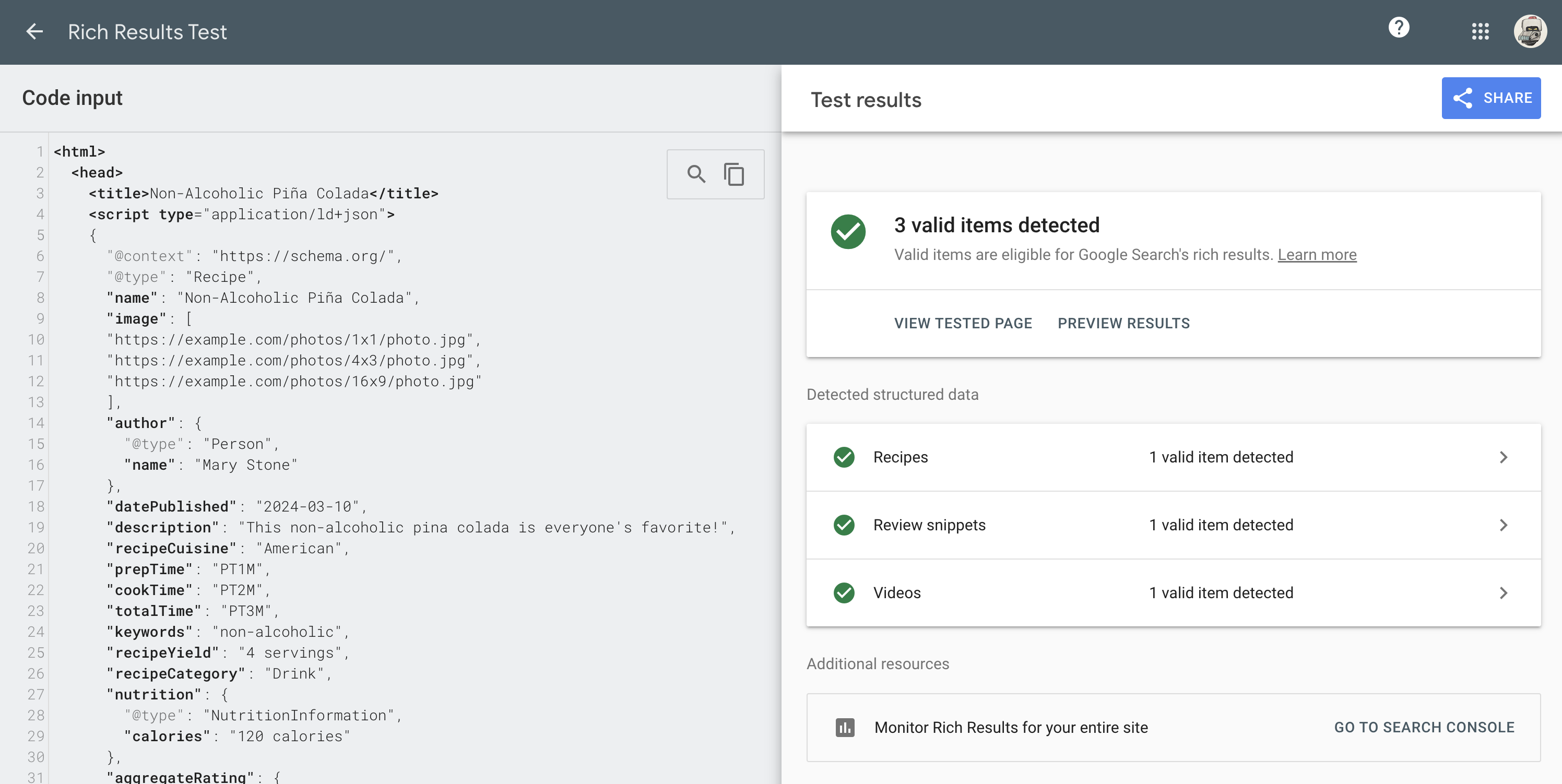Screen dimensions: 1562x784
Task: Click the back arrow next to Rich Results Test
Action: click(x=34, y=31)
